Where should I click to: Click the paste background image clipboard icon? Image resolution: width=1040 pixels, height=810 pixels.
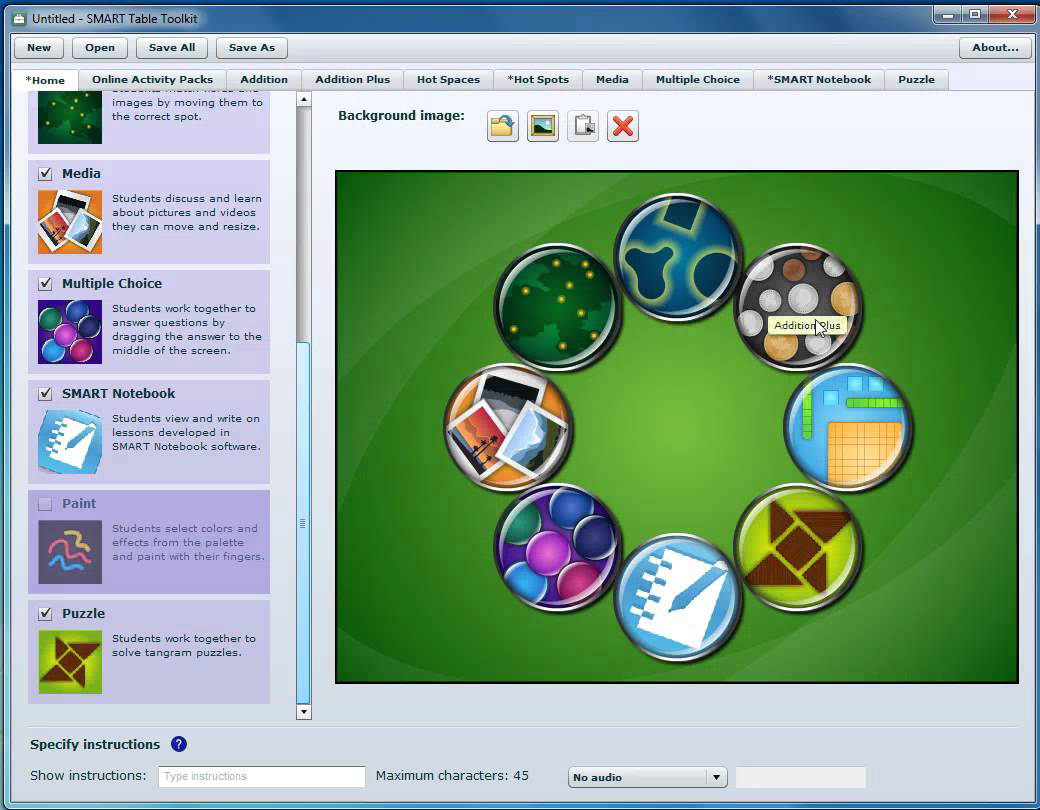(583, 126)
